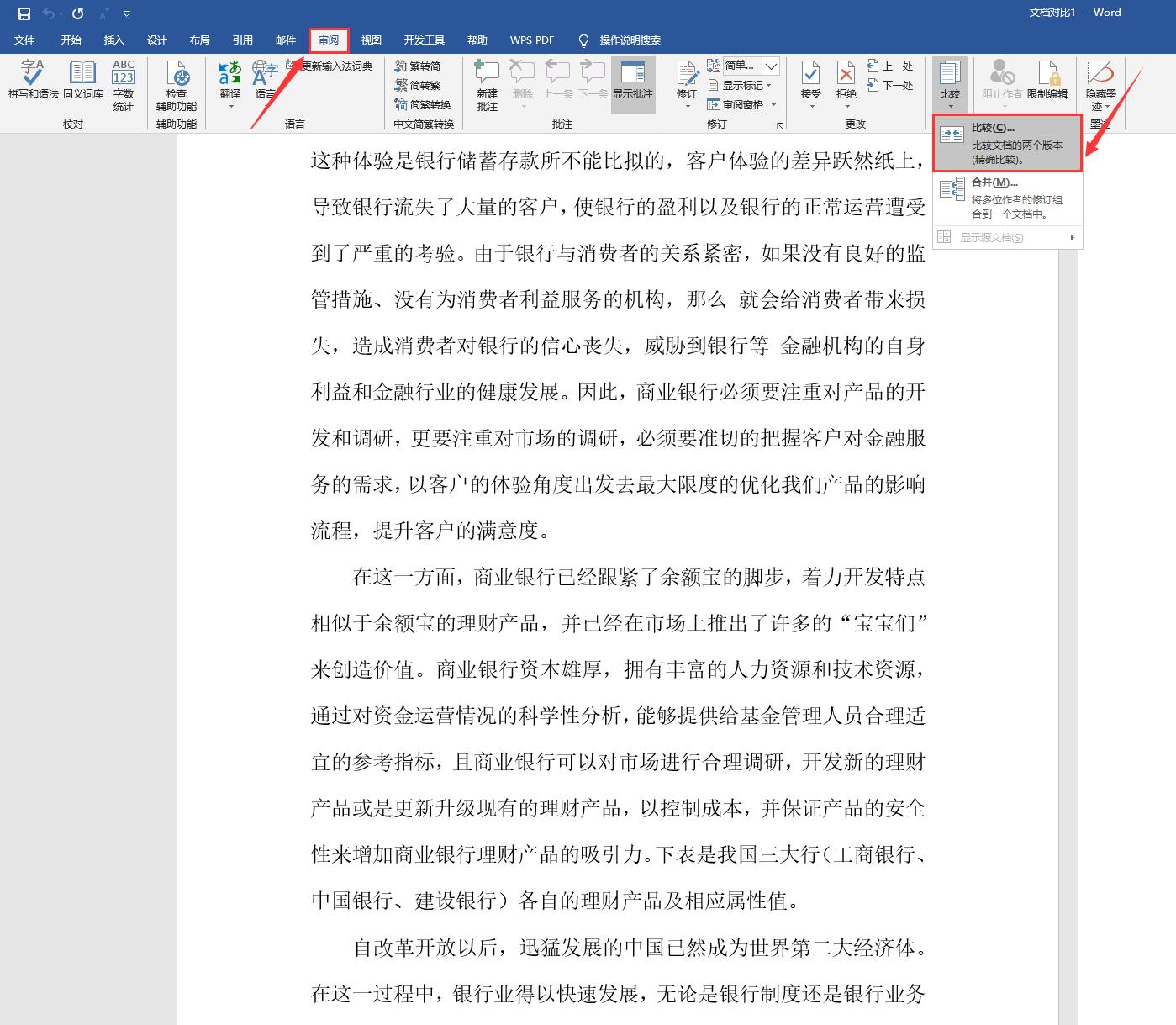Toggle 限制编辑 (Restrict Editing) pane
Viewport: 1176px width, 1025px height.
point(1048,80)
